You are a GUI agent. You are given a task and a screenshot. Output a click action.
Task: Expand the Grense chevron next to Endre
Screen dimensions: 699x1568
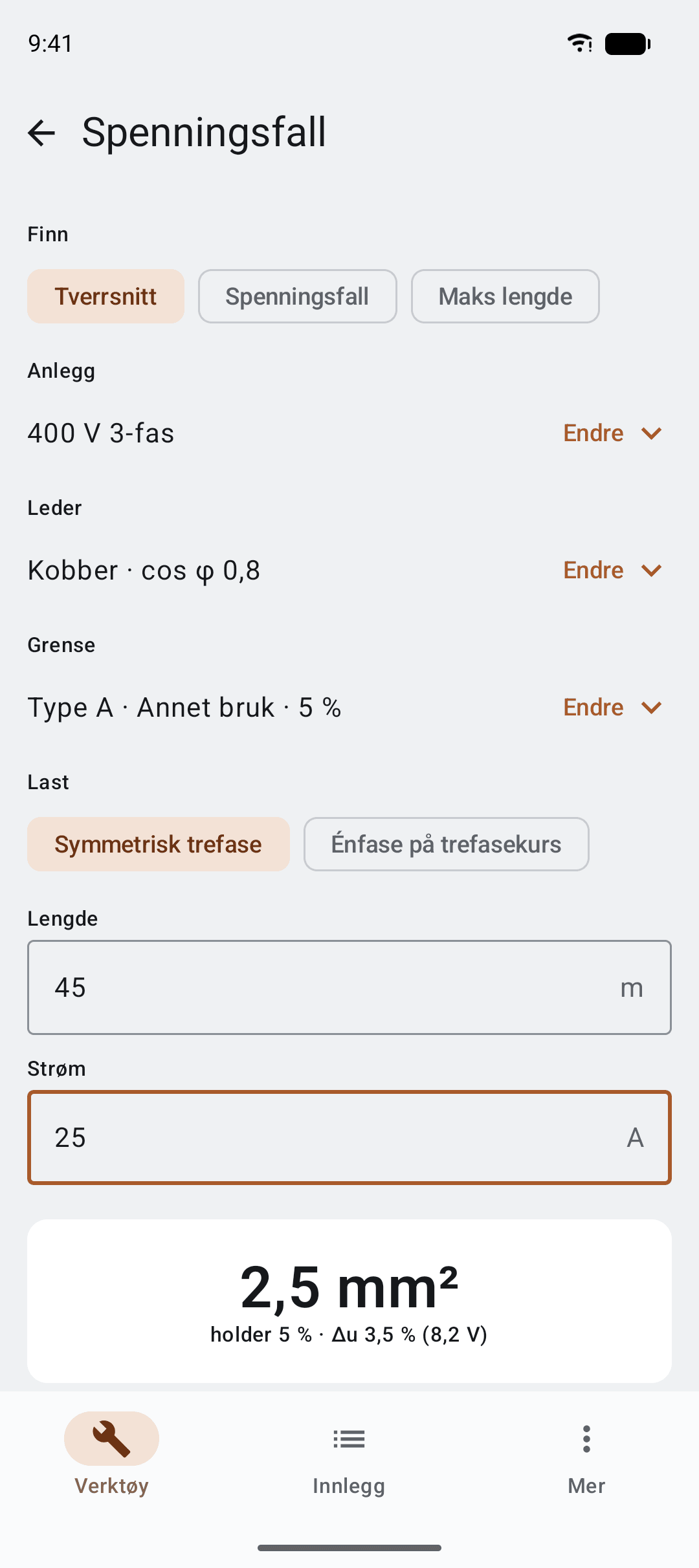pyautogui.click(x=651, y=707)
